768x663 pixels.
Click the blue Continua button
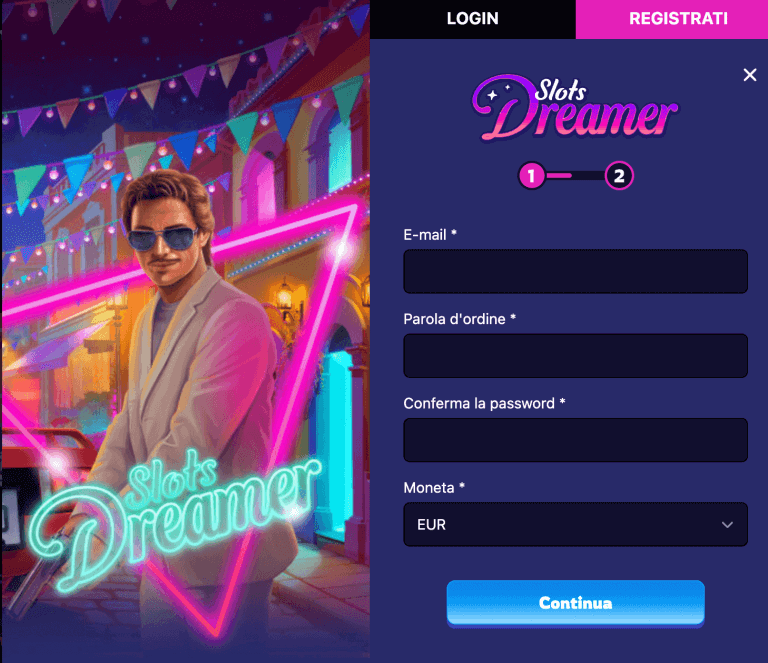tap(576, 603)
